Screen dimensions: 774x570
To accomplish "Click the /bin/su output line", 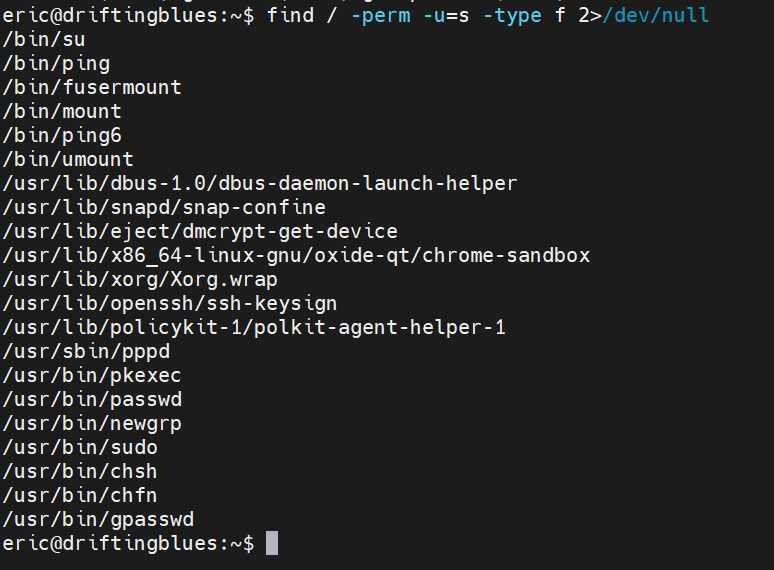I will coord(43,39).
